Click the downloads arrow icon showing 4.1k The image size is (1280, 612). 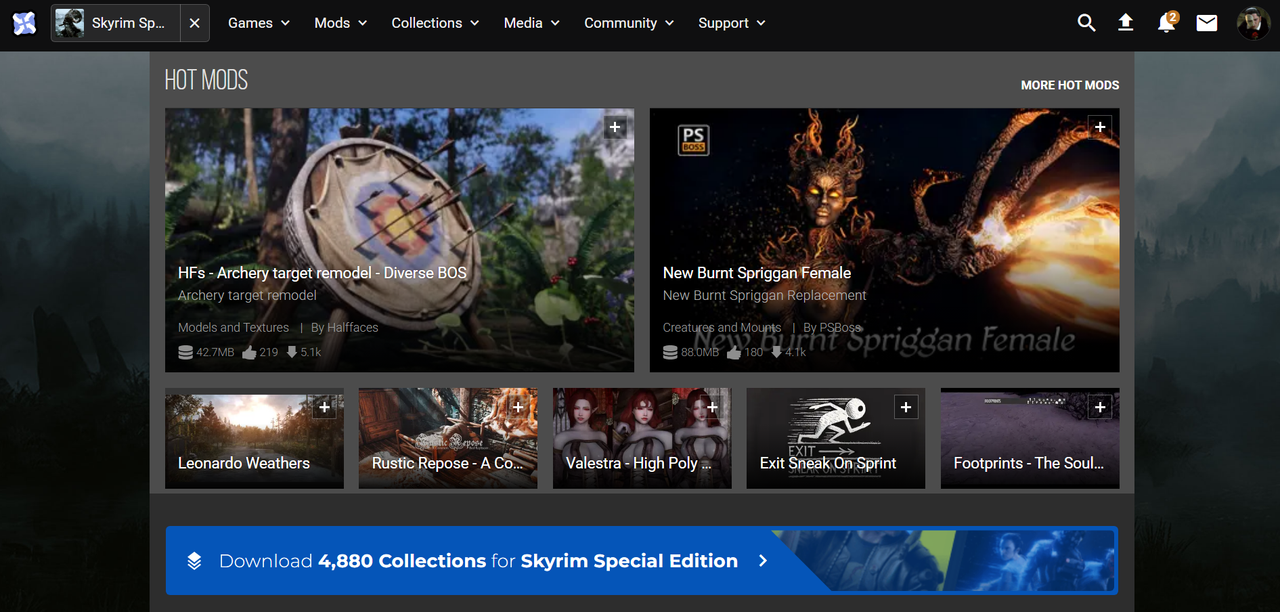coord(777,352)
